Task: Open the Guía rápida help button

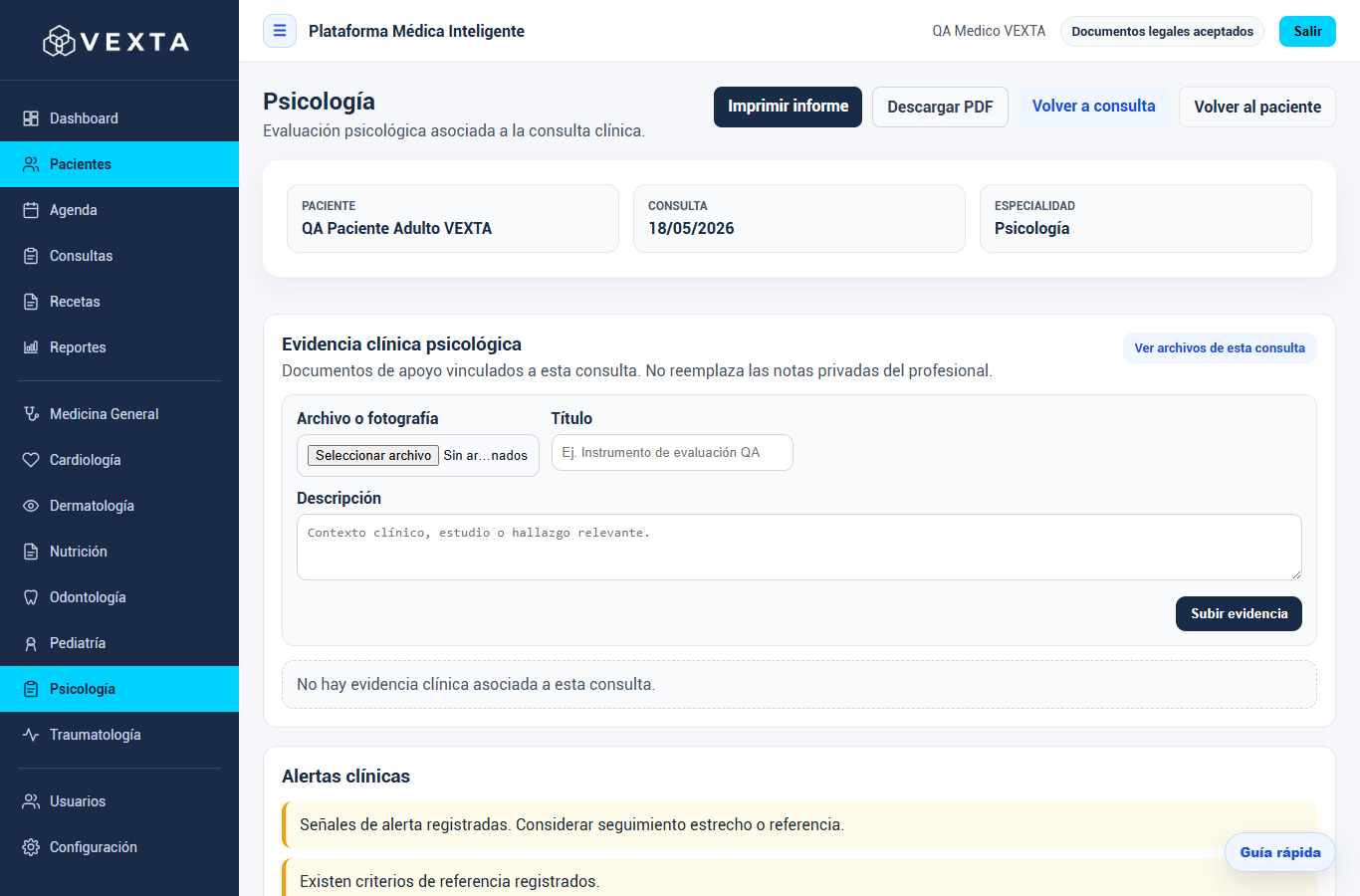Action: (x=1280, y=852)
